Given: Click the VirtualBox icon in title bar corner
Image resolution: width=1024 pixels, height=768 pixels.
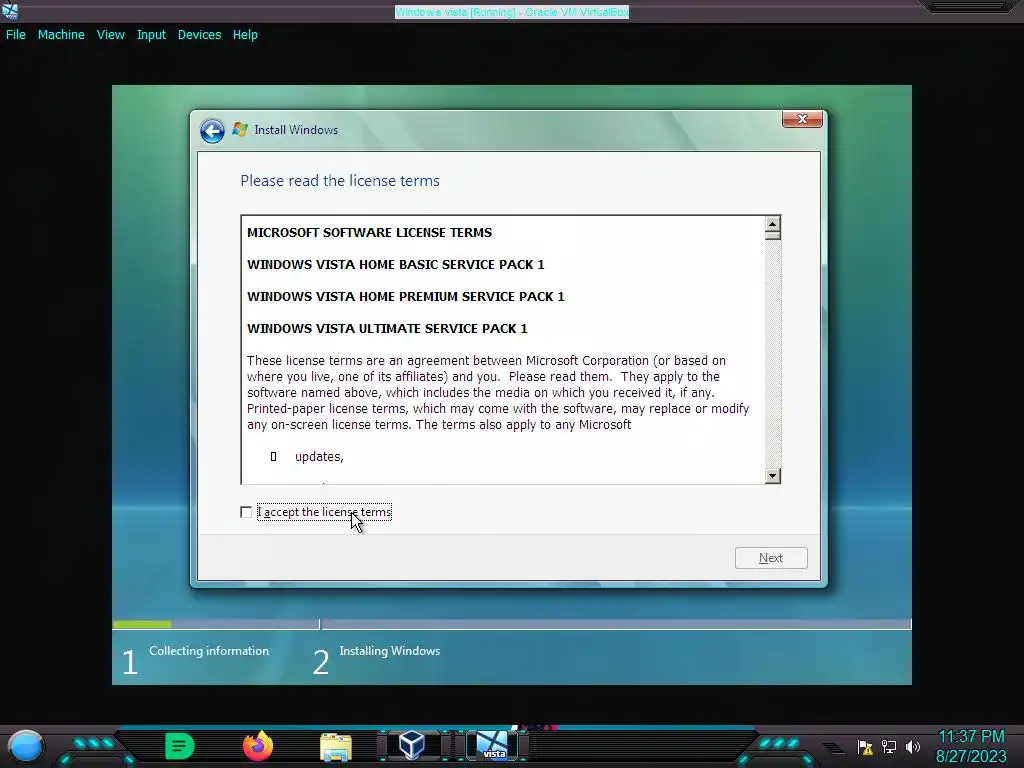Looking at the screenshot, I should coord(10,10).
